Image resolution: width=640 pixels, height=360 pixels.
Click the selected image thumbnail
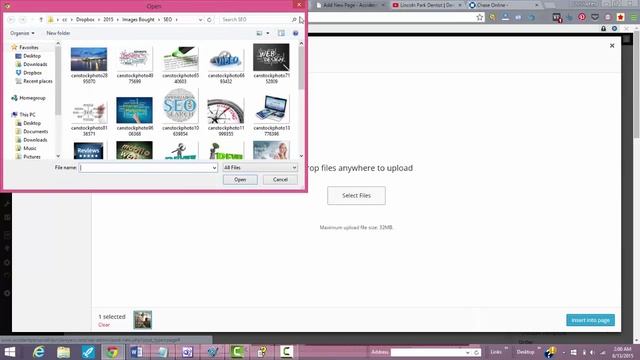pyautogui.click(x=142, y=320)
